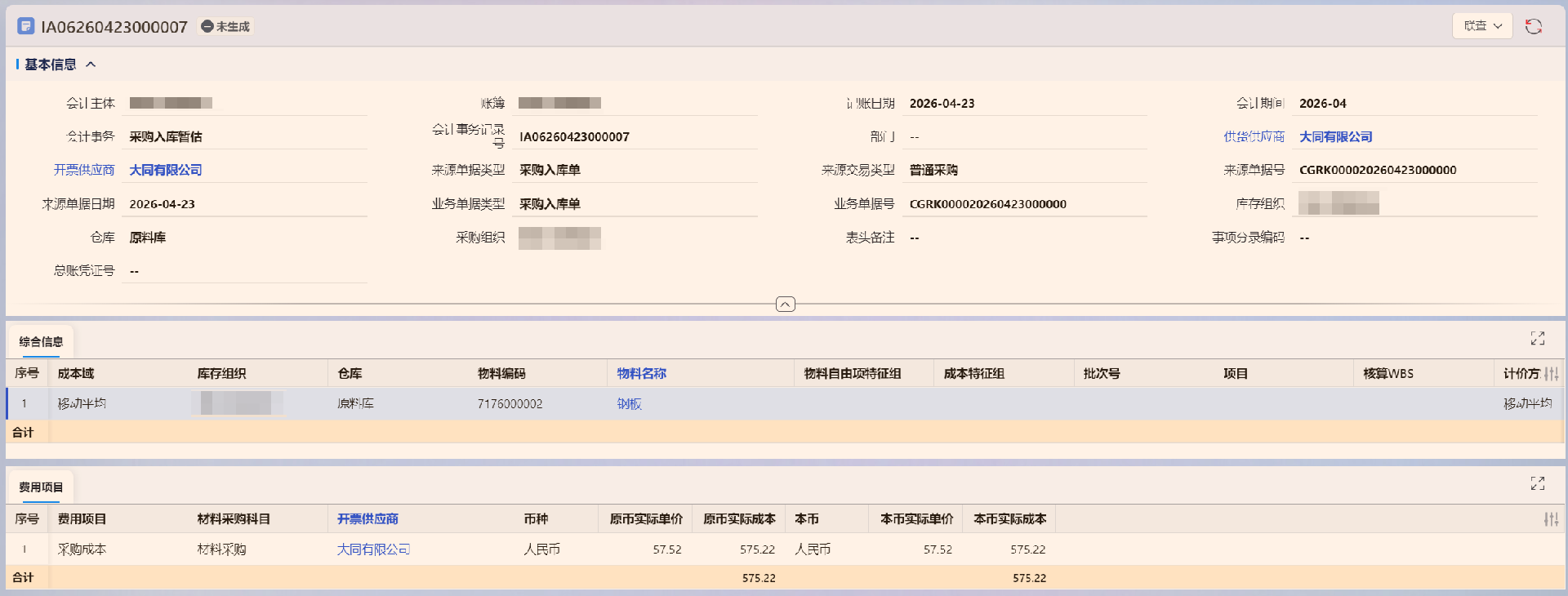
Task: Maximize the 费用项目 table panel
Action: (1537, 483)
